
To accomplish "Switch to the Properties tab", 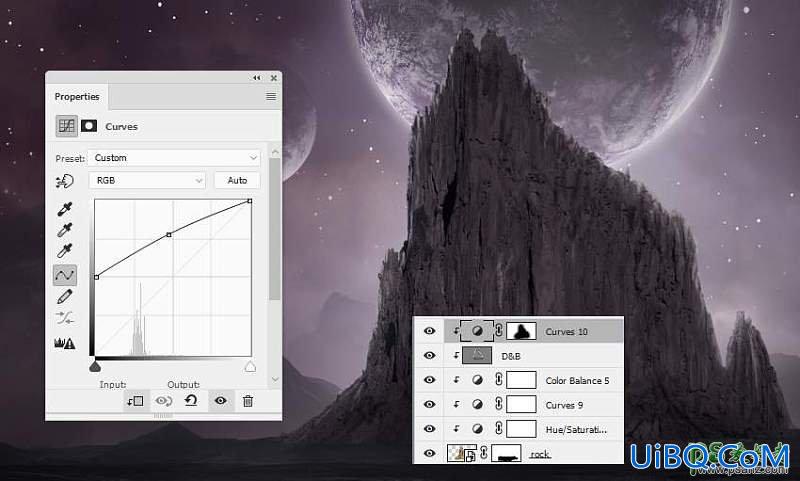I will (x=77, y=96).
